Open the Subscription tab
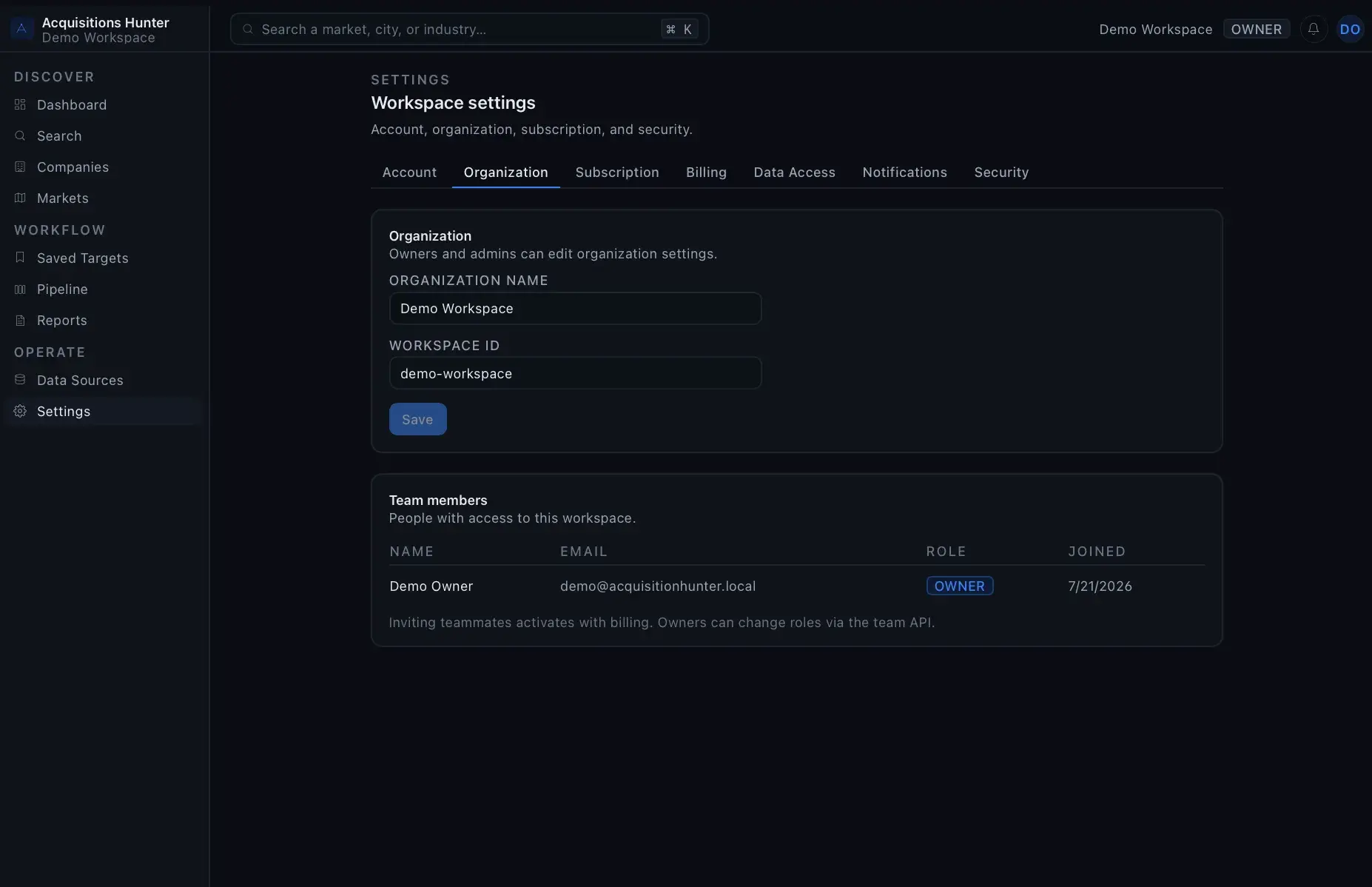 [617, 172]
